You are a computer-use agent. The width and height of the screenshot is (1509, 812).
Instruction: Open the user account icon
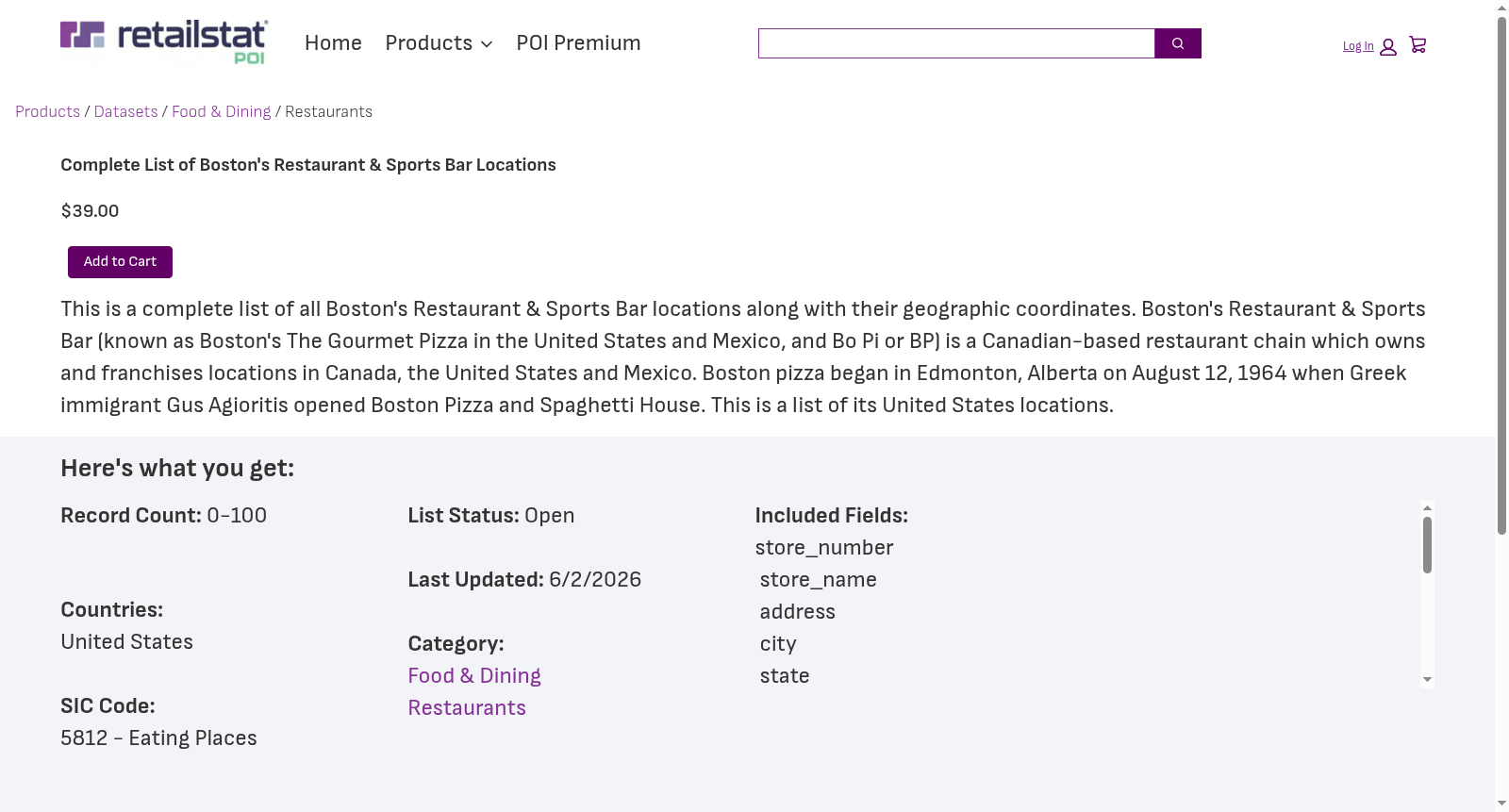1388,47
